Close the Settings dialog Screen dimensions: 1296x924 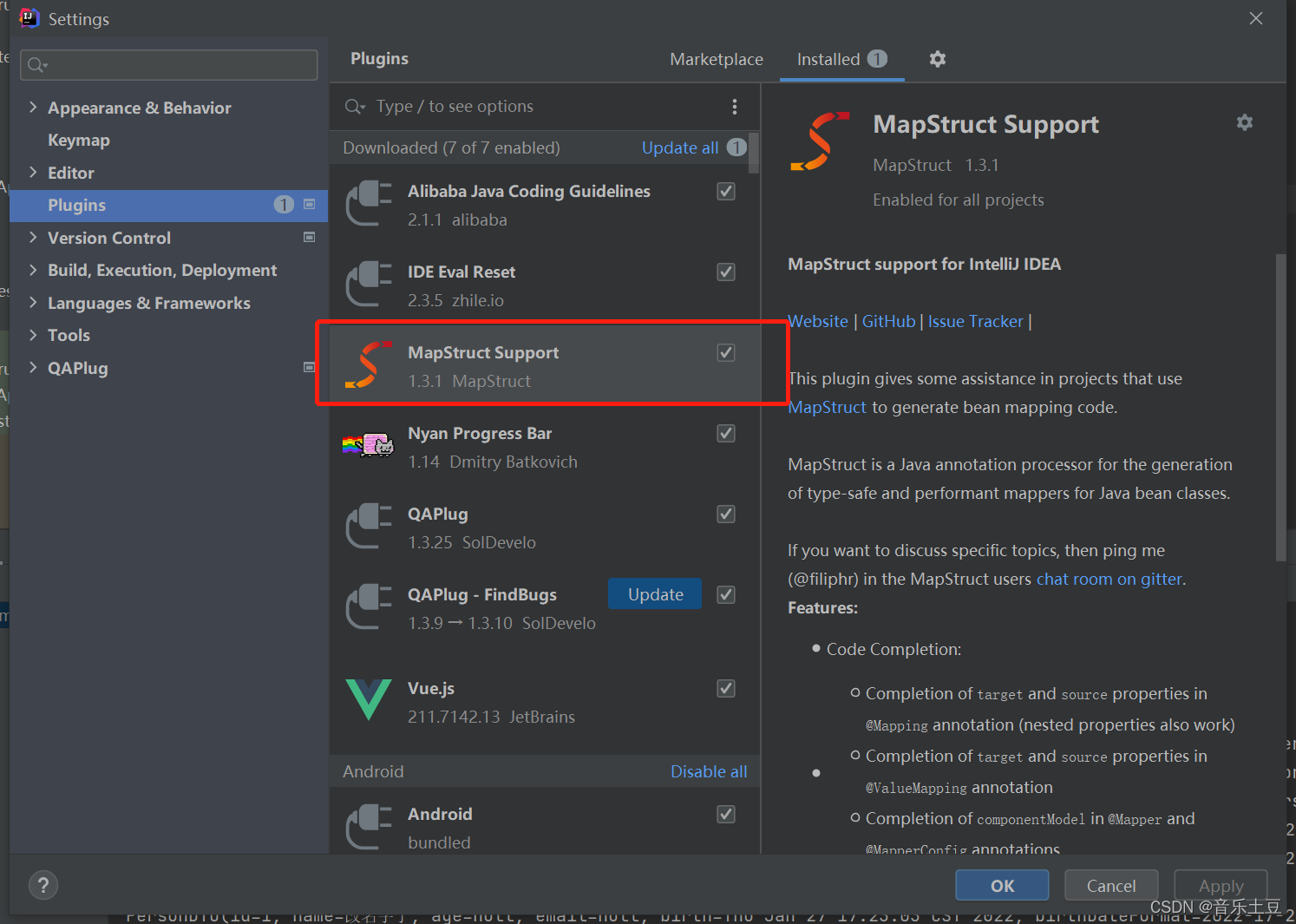[1255, 18]
